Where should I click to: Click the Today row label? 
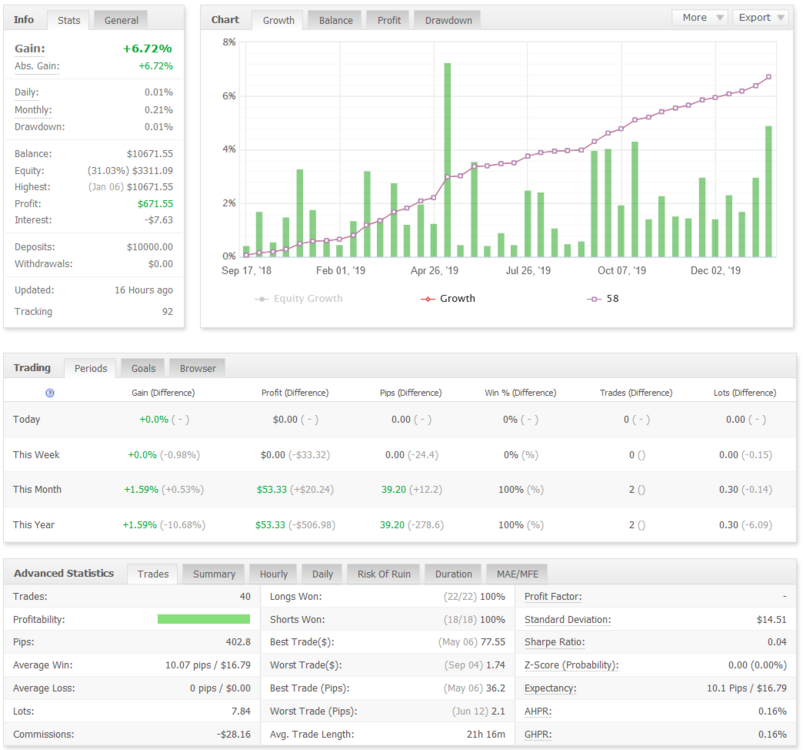[x=27, y=419]
